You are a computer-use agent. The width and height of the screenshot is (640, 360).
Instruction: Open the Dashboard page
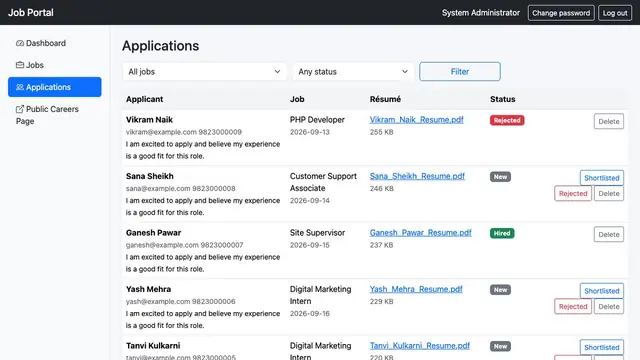55,43
